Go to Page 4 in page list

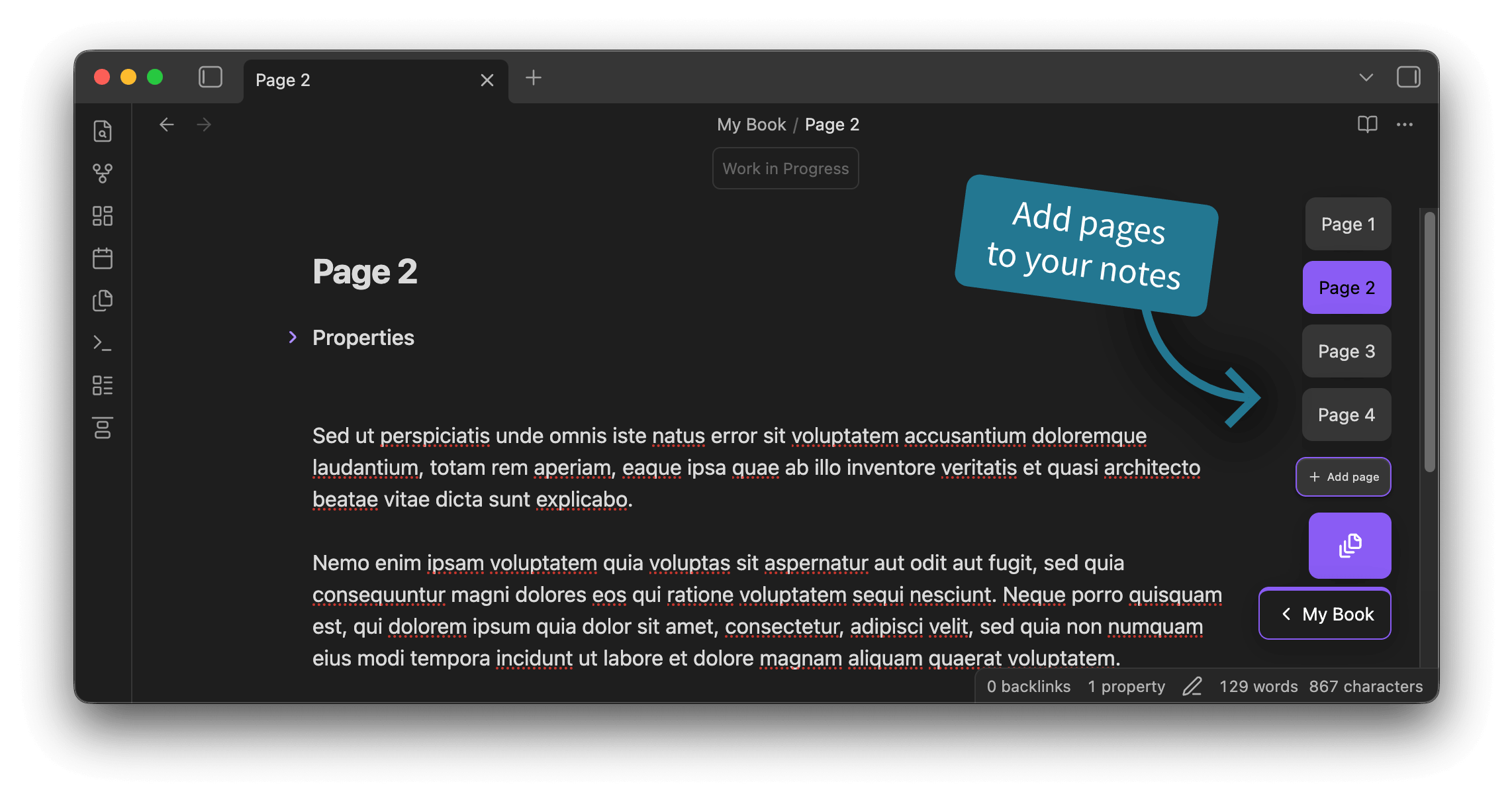(x=1347, y=415)
